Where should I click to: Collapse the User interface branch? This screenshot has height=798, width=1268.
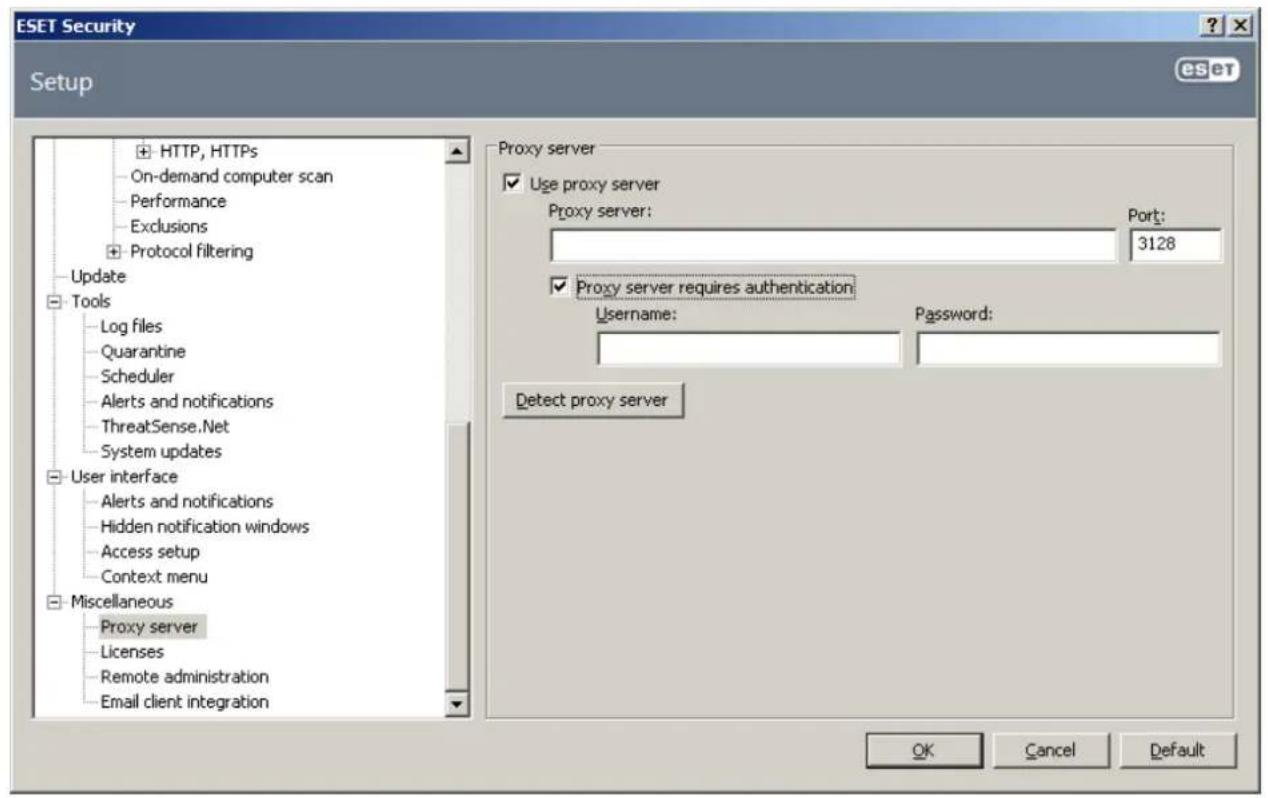(x=53, y=476)
